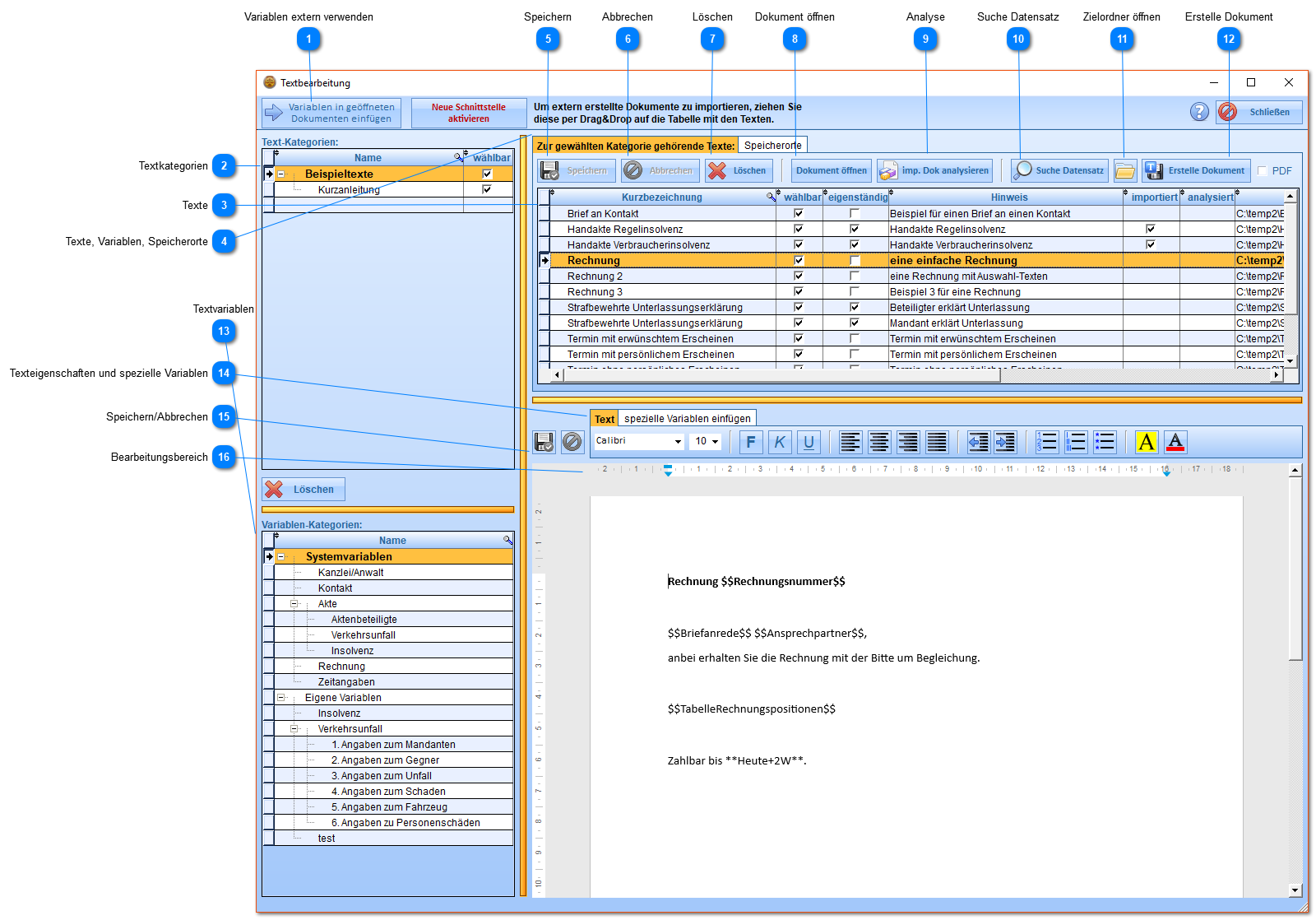Toggle italic K formatting
Viewport: 1316px width, 920px height.
click(x=780, y=443)
